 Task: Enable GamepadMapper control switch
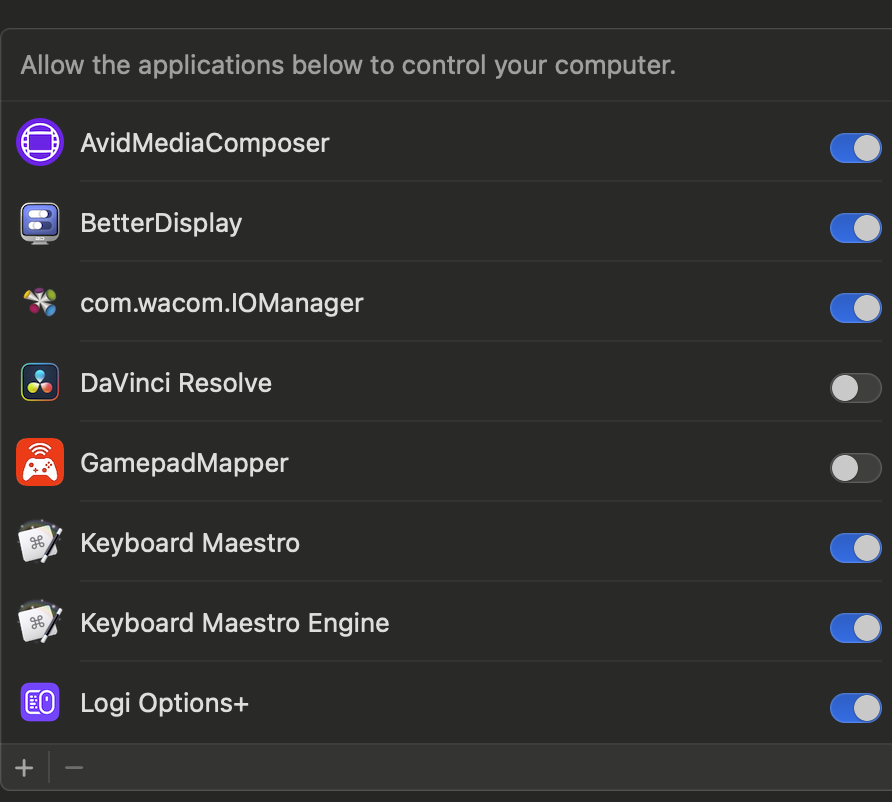856,468
